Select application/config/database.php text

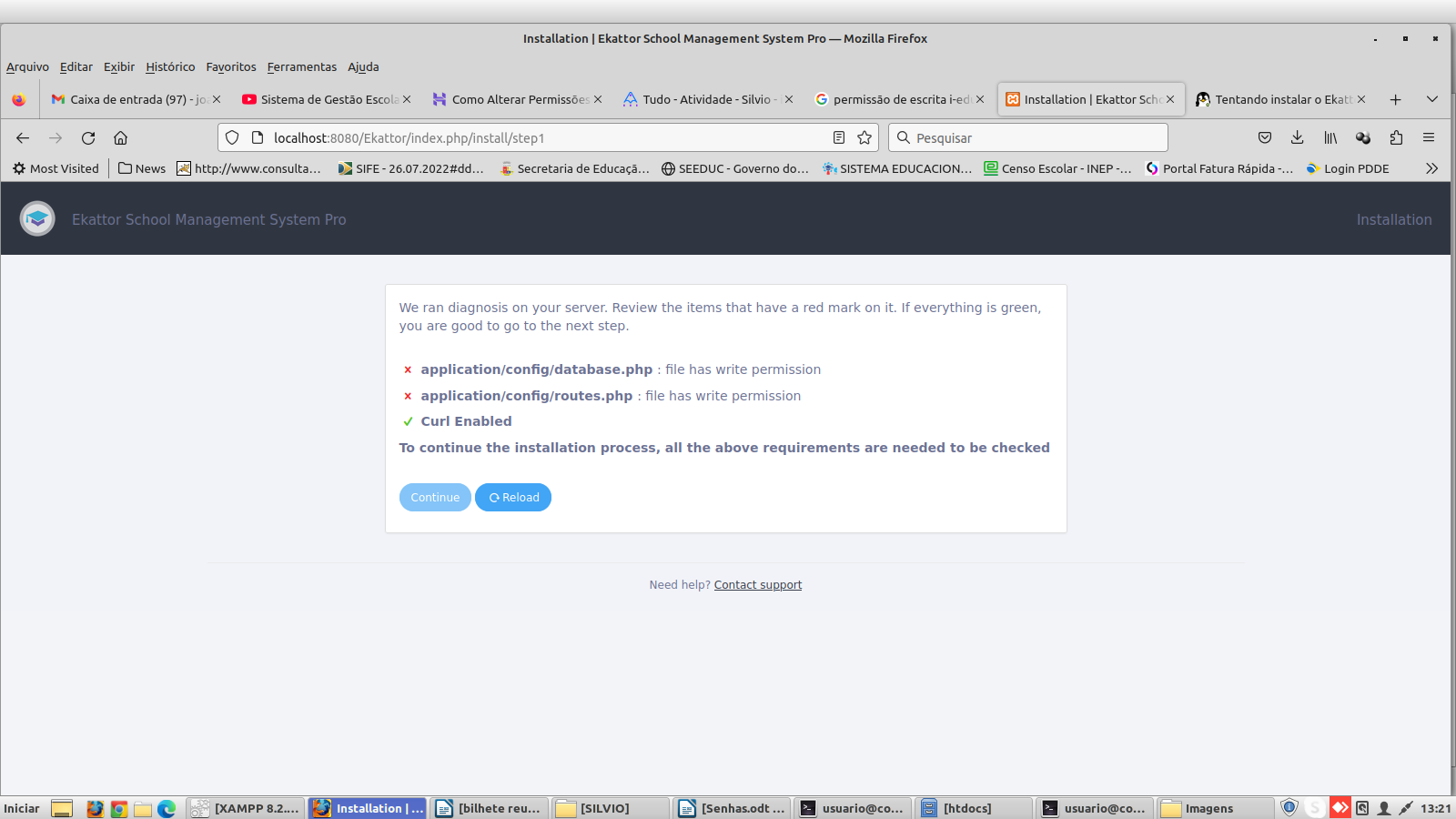(537, 369)
